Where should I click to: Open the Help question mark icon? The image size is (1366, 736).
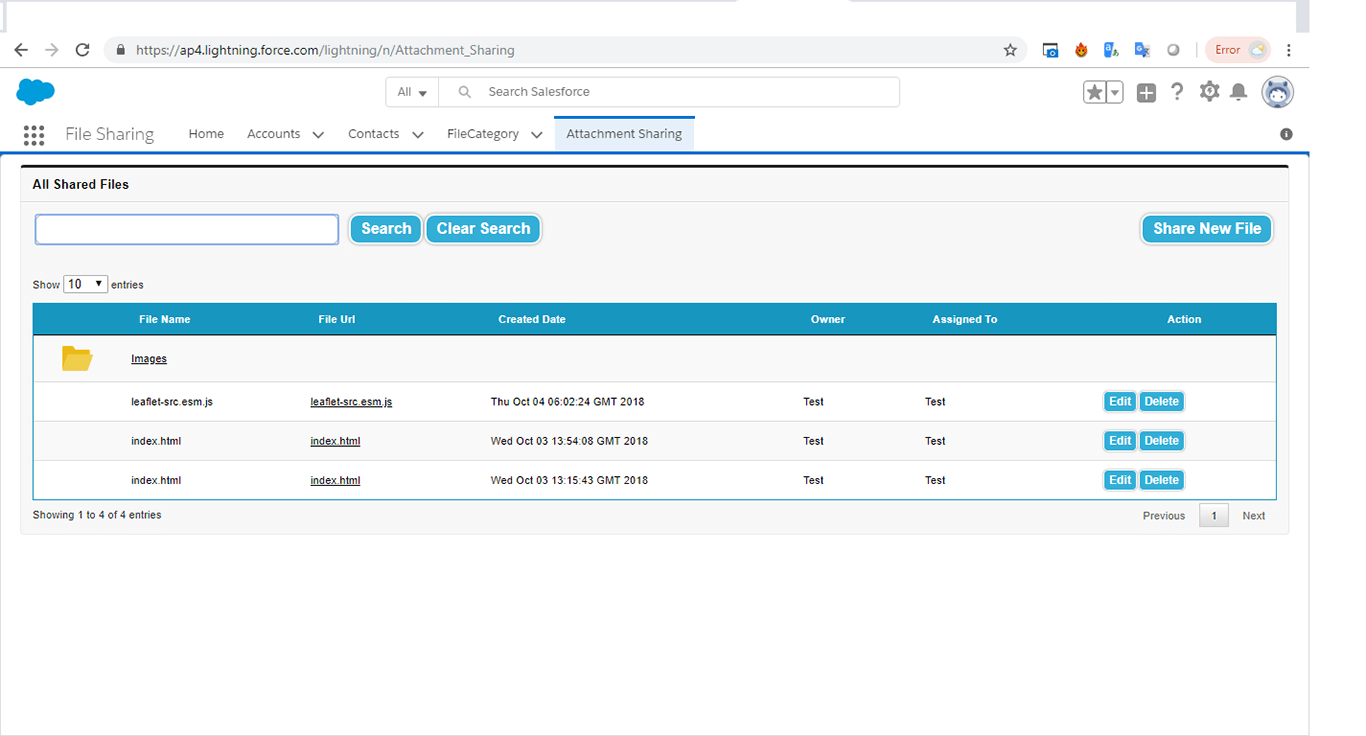click(1177, 92)
